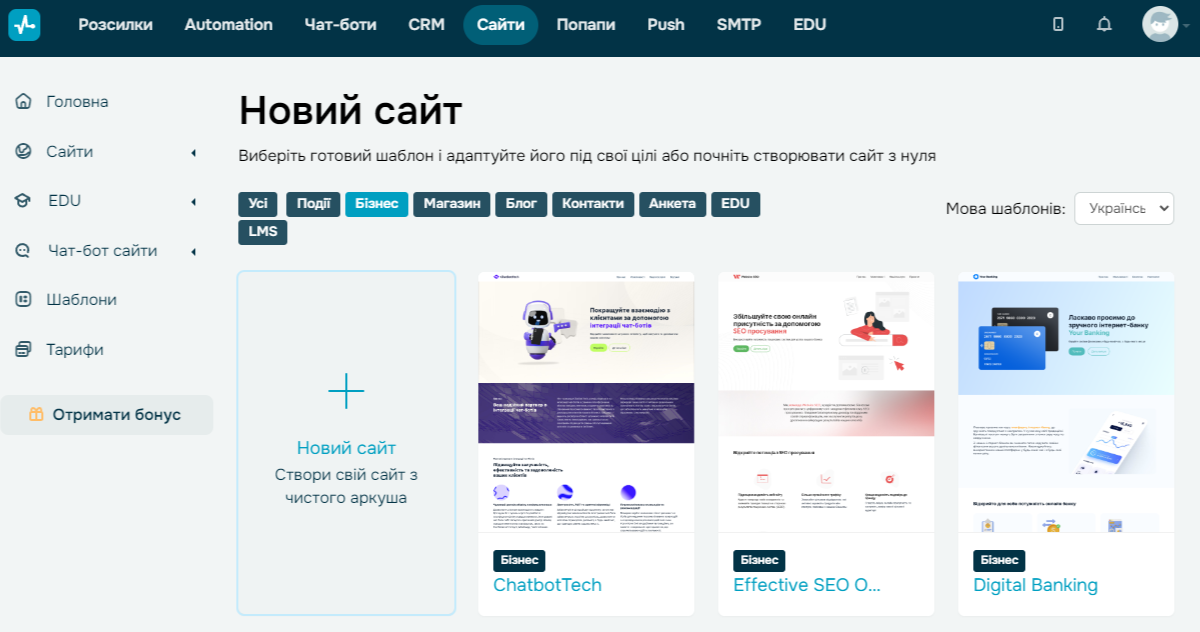Click the mobile app icon in header
1200x632 pixels.
[1057, 24]
